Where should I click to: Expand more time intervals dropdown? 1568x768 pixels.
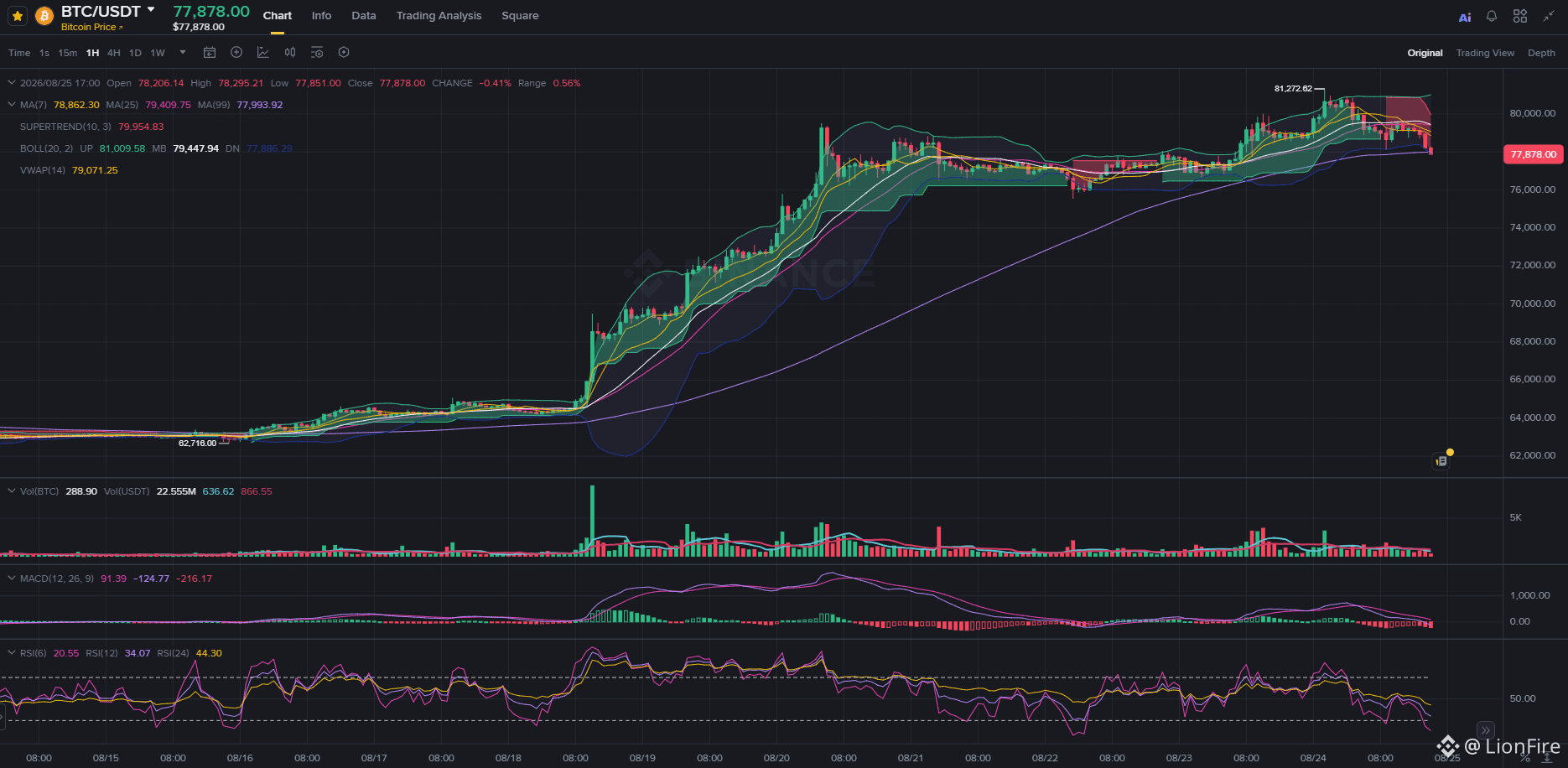183,53
